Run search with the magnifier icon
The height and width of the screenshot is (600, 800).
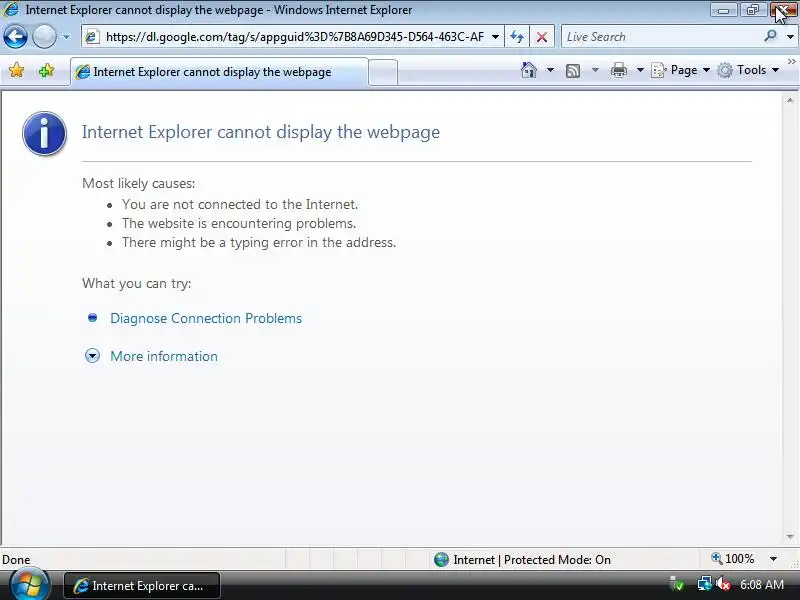[770, 36]
